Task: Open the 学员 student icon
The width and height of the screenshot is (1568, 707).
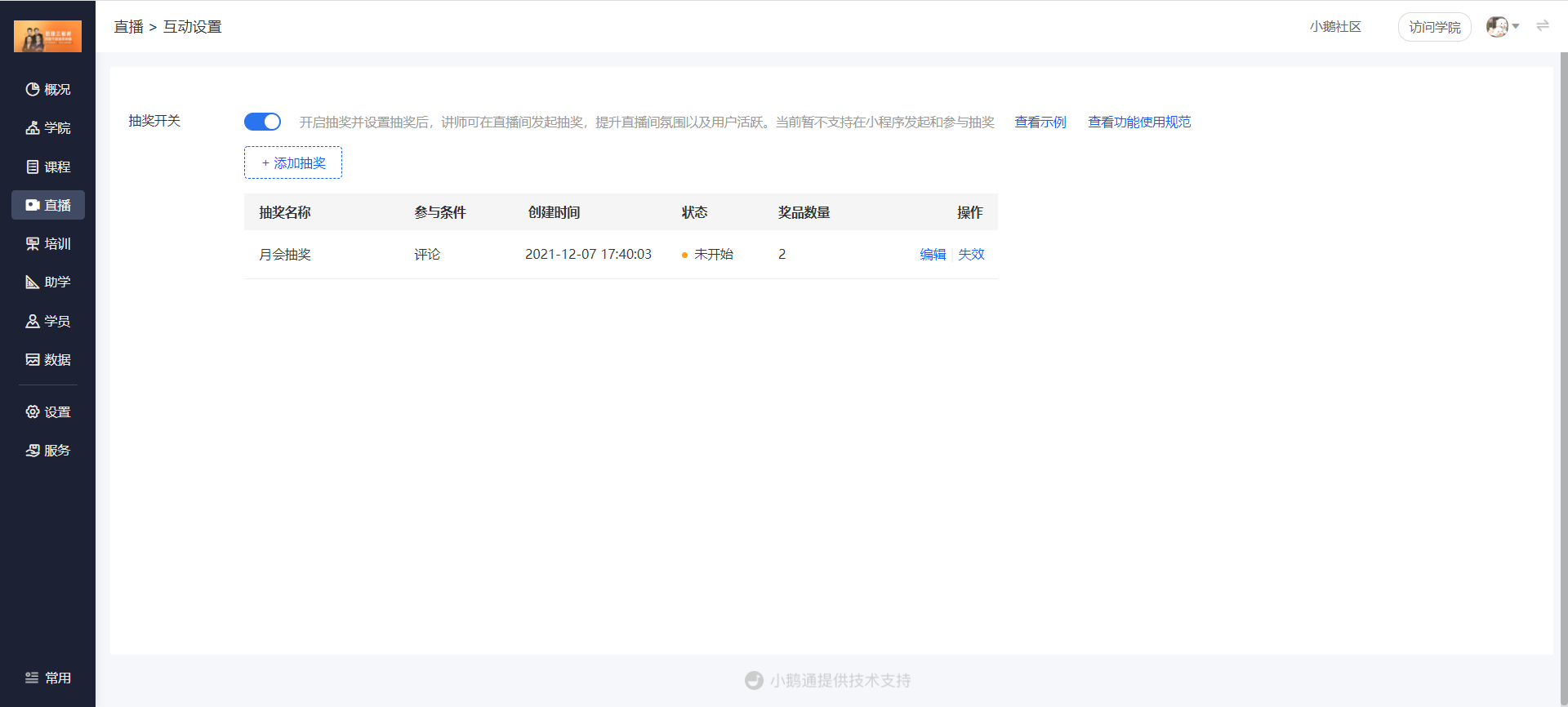Action: [x=33, y=321]
